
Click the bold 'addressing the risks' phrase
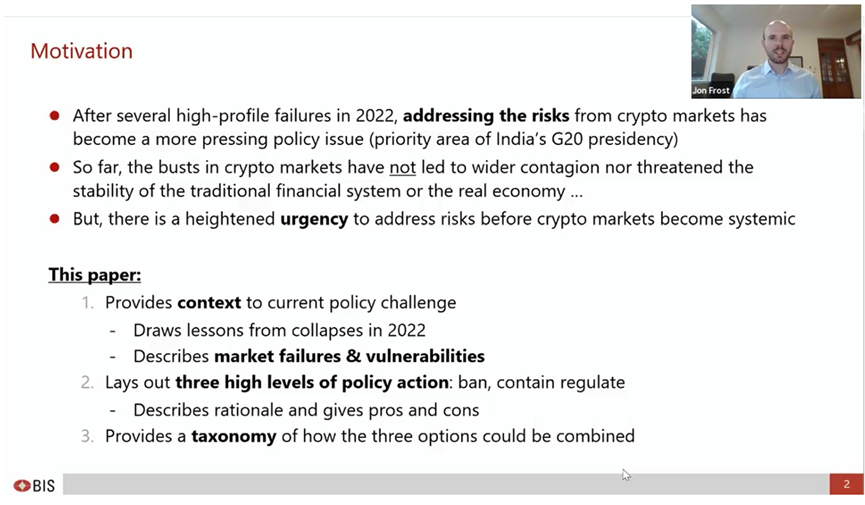[x=486, y=115]
